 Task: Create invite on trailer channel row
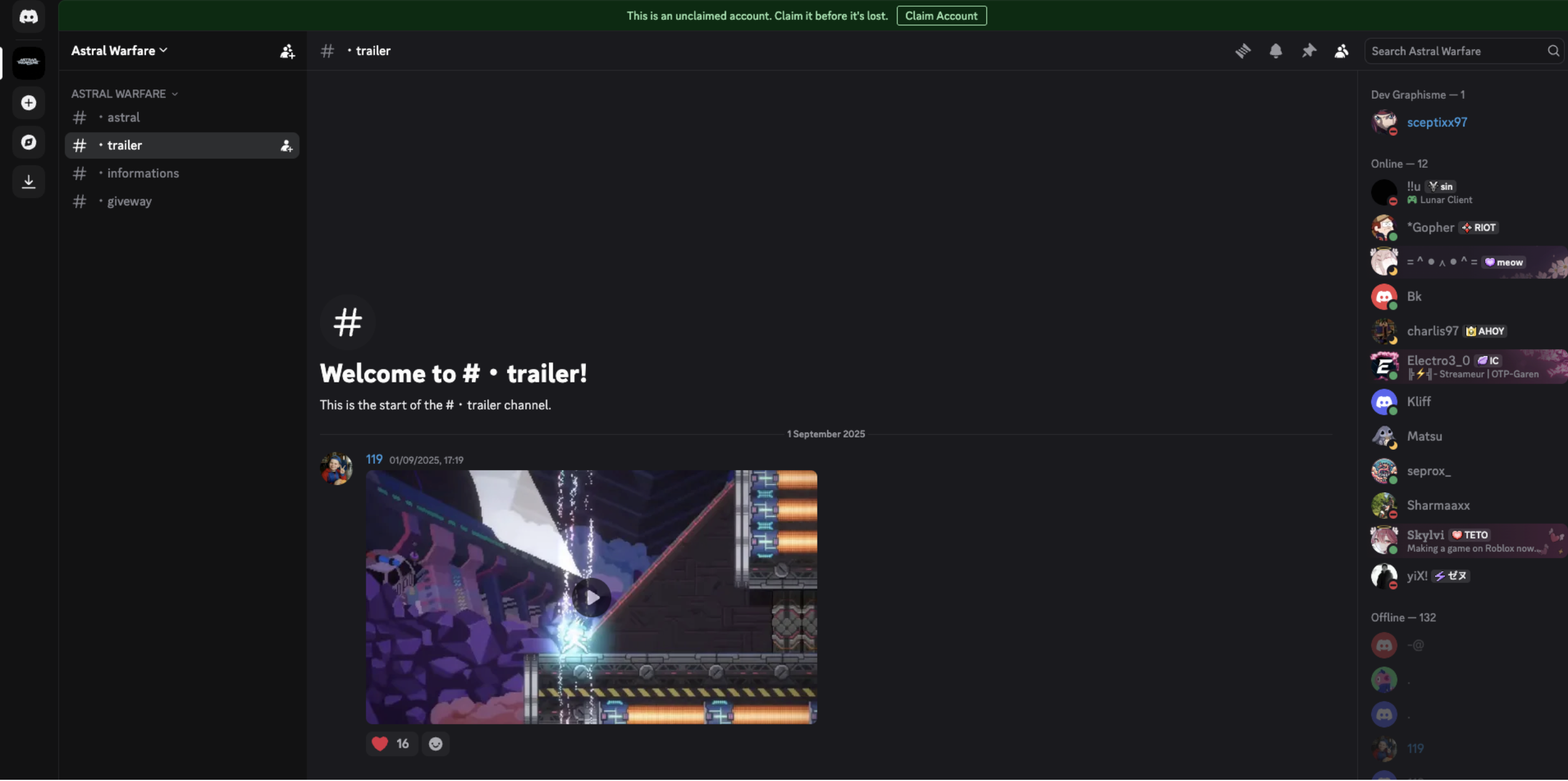click(286, 146)
